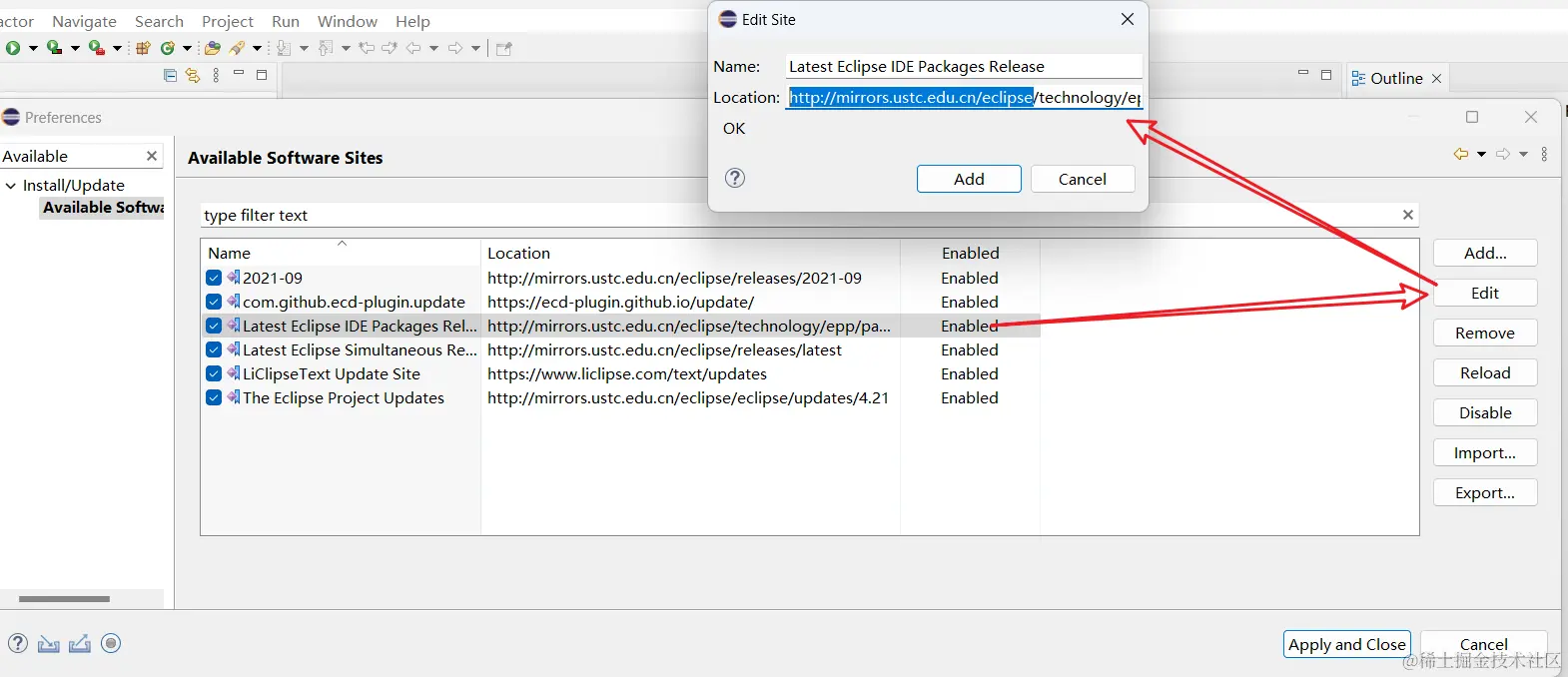Click the help icon in Edit Site dialog
Image resolution: width=1568 pixels, height=677 pixels.
(735, 178)
